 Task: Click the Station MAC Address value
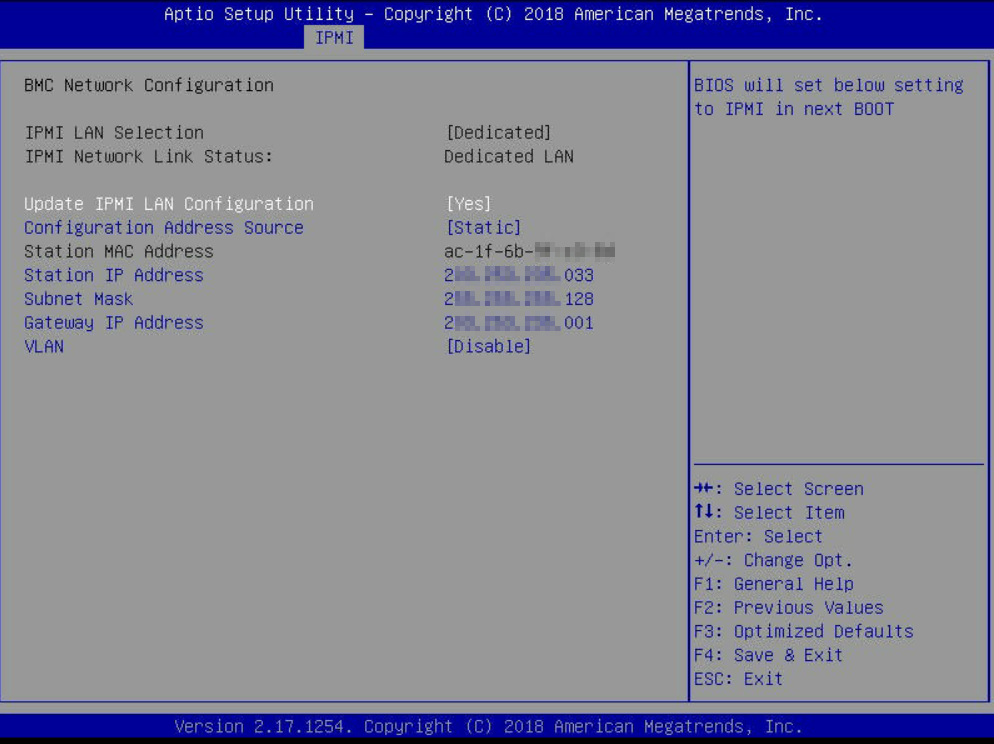[529, 252]
